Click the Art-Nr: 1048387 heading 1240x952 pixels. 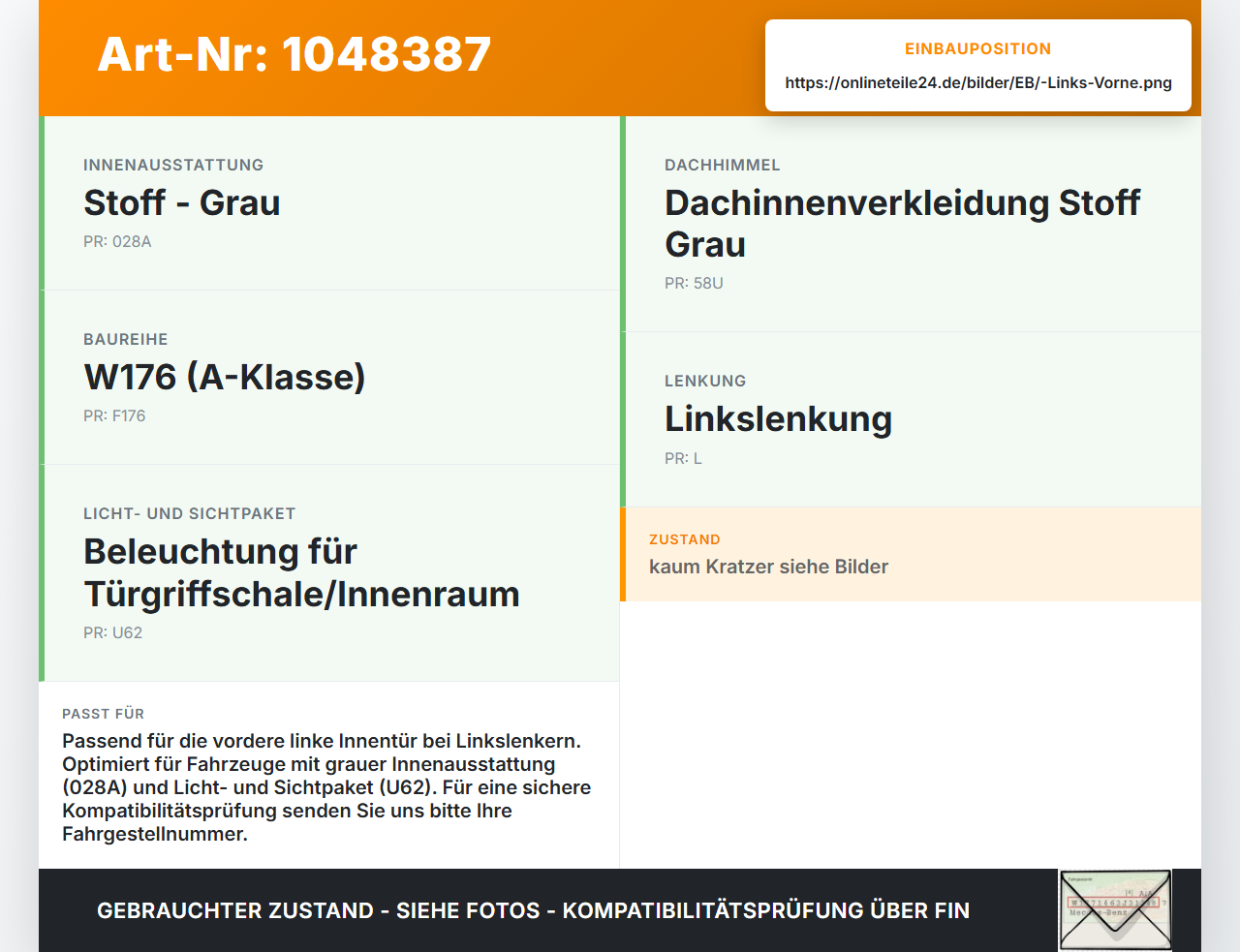click(294, 54)
